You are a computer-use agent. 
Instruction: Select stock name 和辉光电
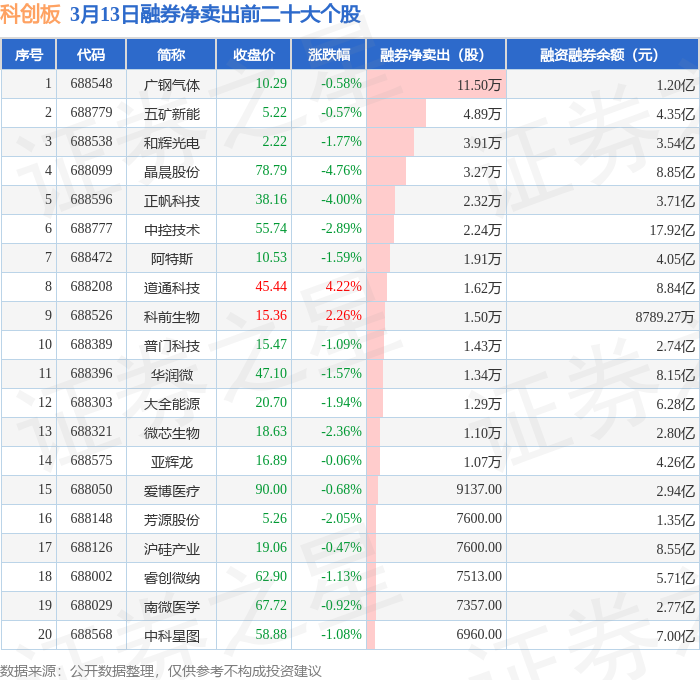coord(171,143)
